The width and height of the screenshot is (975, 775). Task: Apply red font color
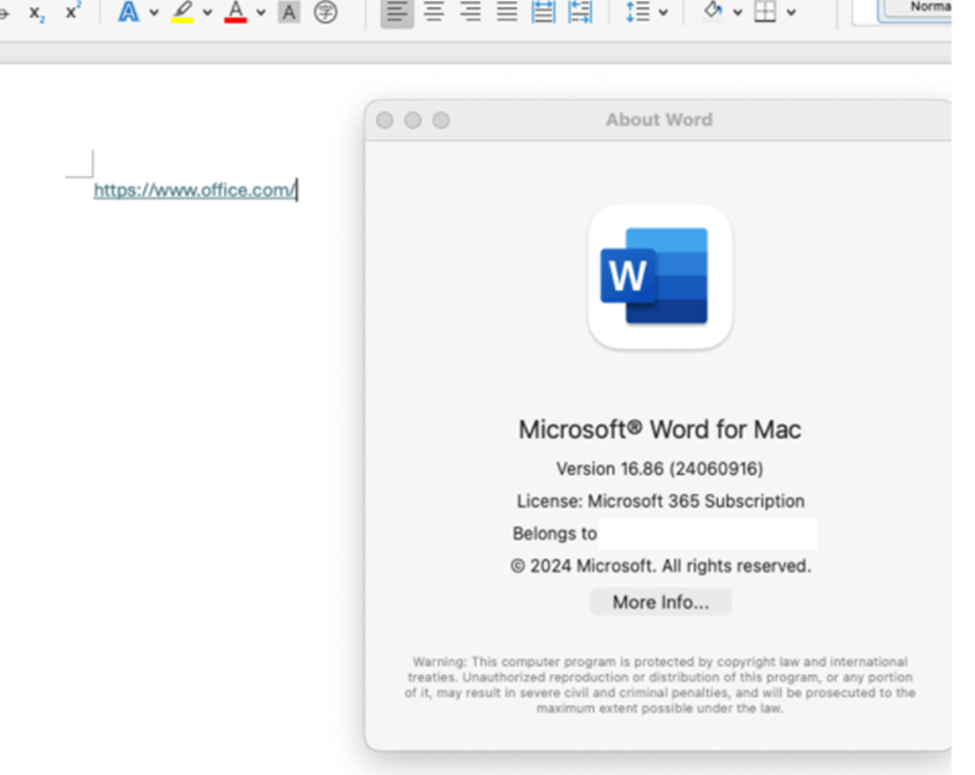tap(236, 12)
